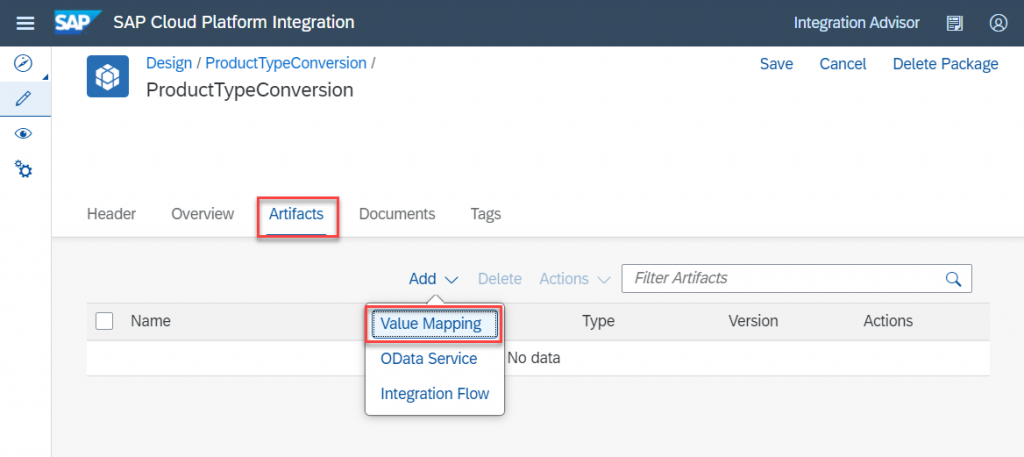Viewport: 1024px width, 457px height.
Task: Click the Cancel button
Action: (x=843, y=64)
